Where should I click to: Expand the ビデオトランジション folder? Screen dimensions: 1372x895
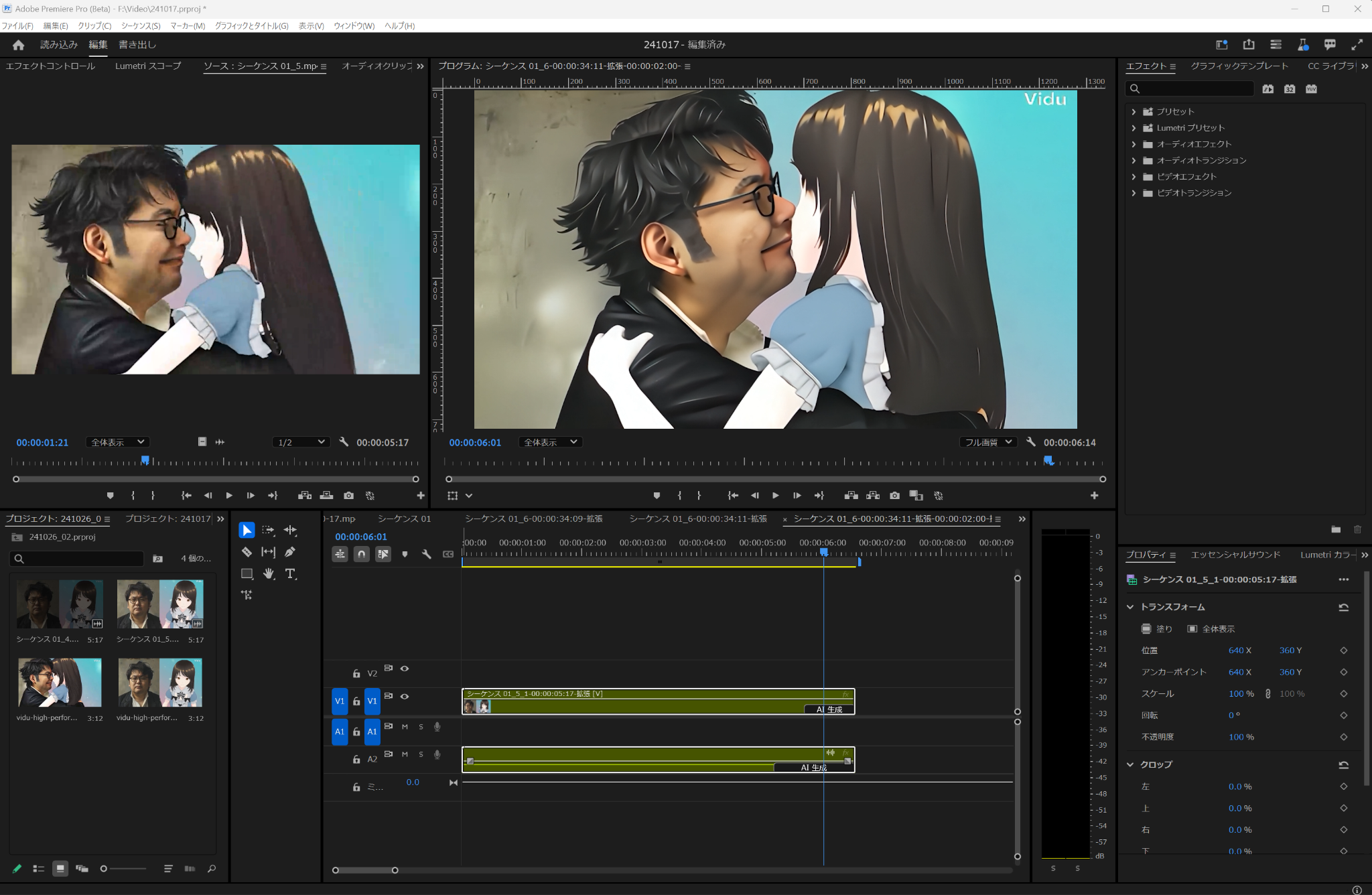coord(1134,193)
